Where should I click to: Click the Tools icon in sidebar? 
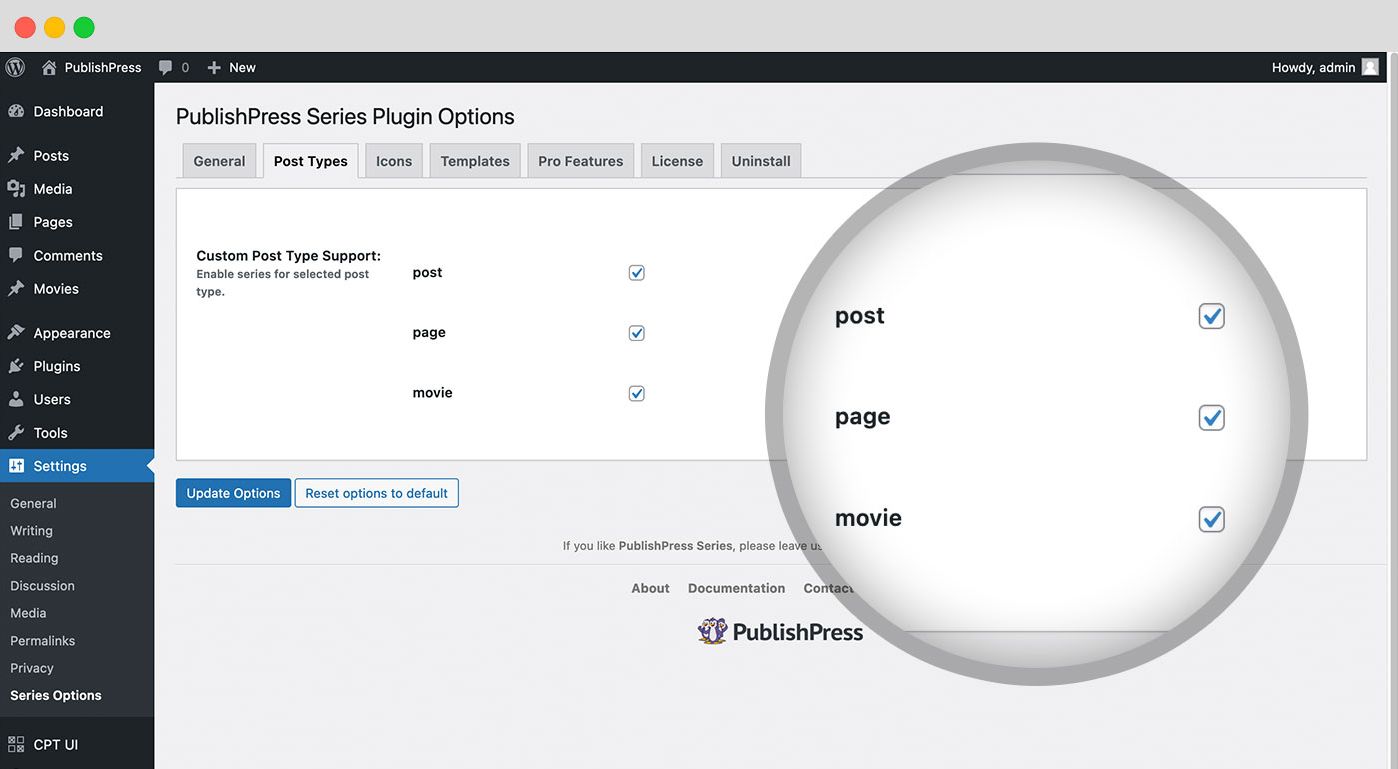click(17, 432)
